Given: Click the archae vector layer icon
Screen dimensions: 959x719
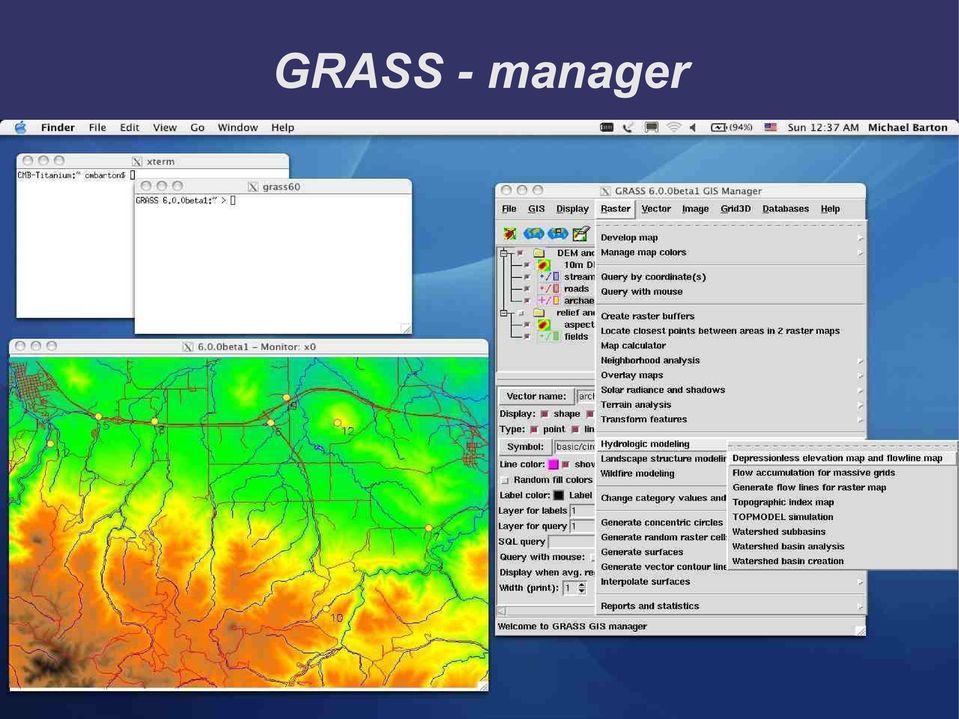Looking at the screenshot, I should (549, 300).
